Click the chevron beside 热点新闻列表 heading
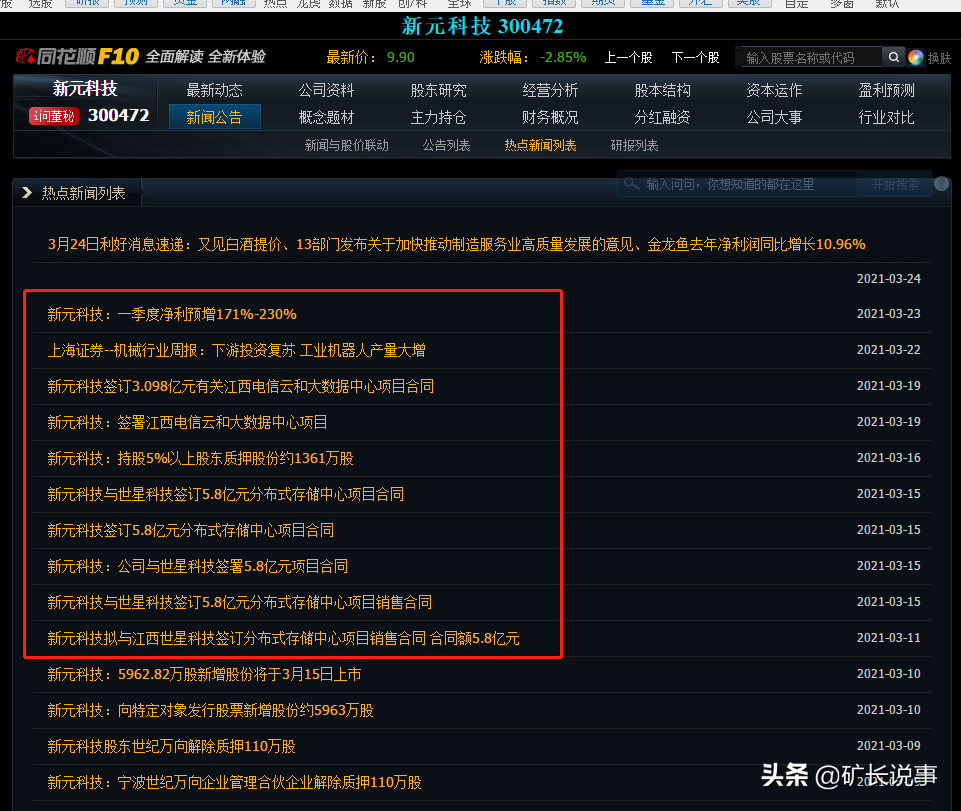The height and width of the screenshot is (811, 961). (x=27, y=192)
